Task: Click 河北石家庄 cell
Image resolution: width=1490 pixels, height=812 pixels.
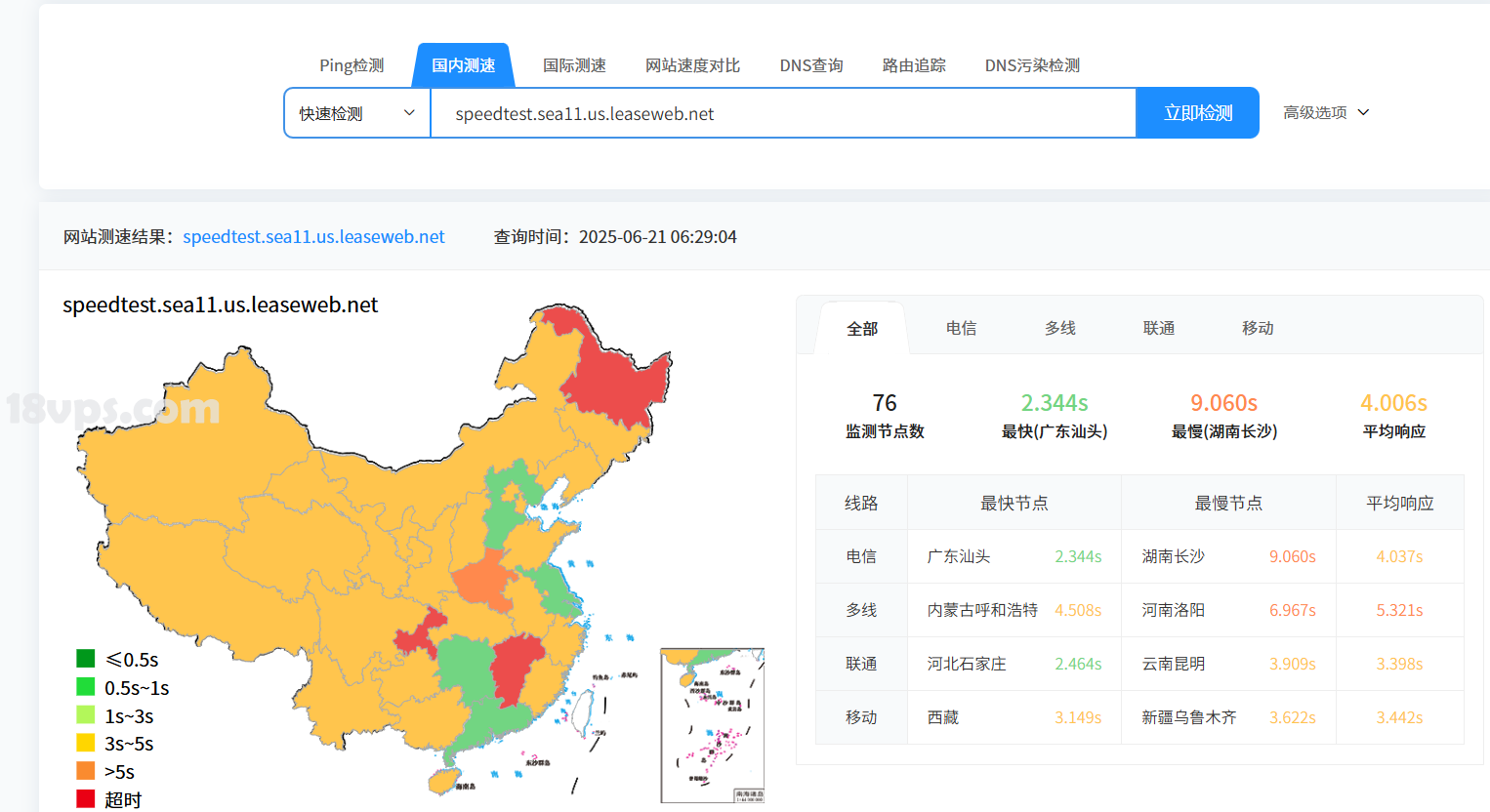Action: 967,664
